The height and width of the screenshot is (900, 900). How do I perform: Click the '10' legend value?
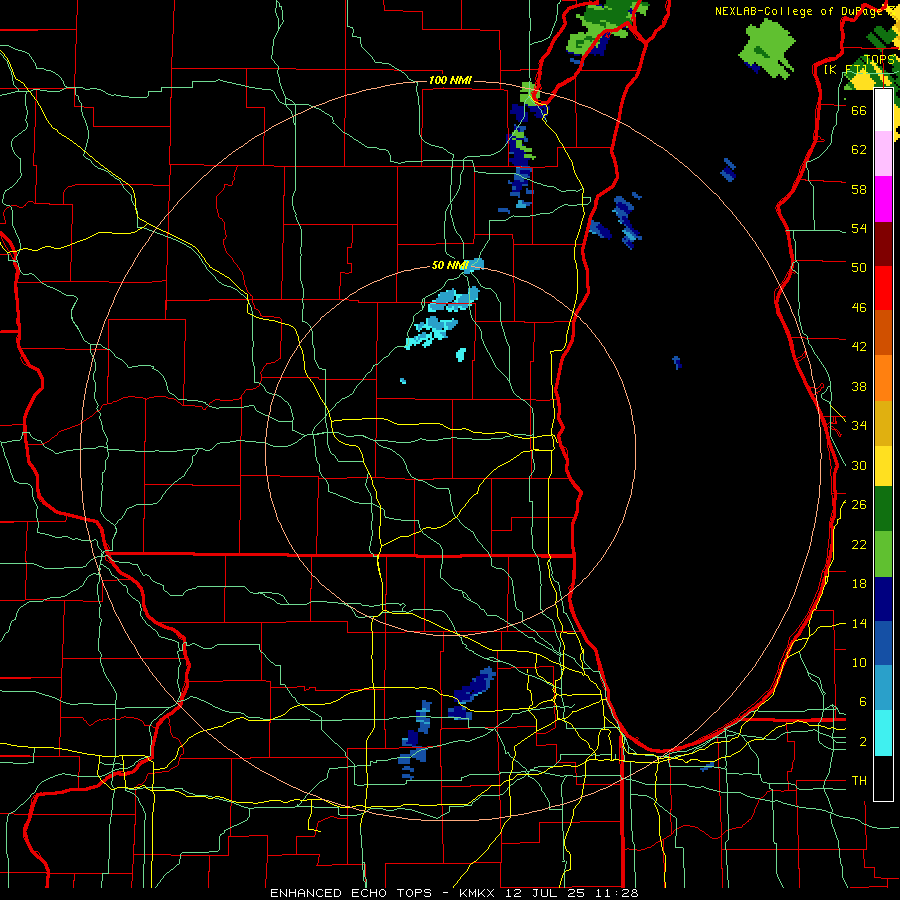(x=859, y=662)
